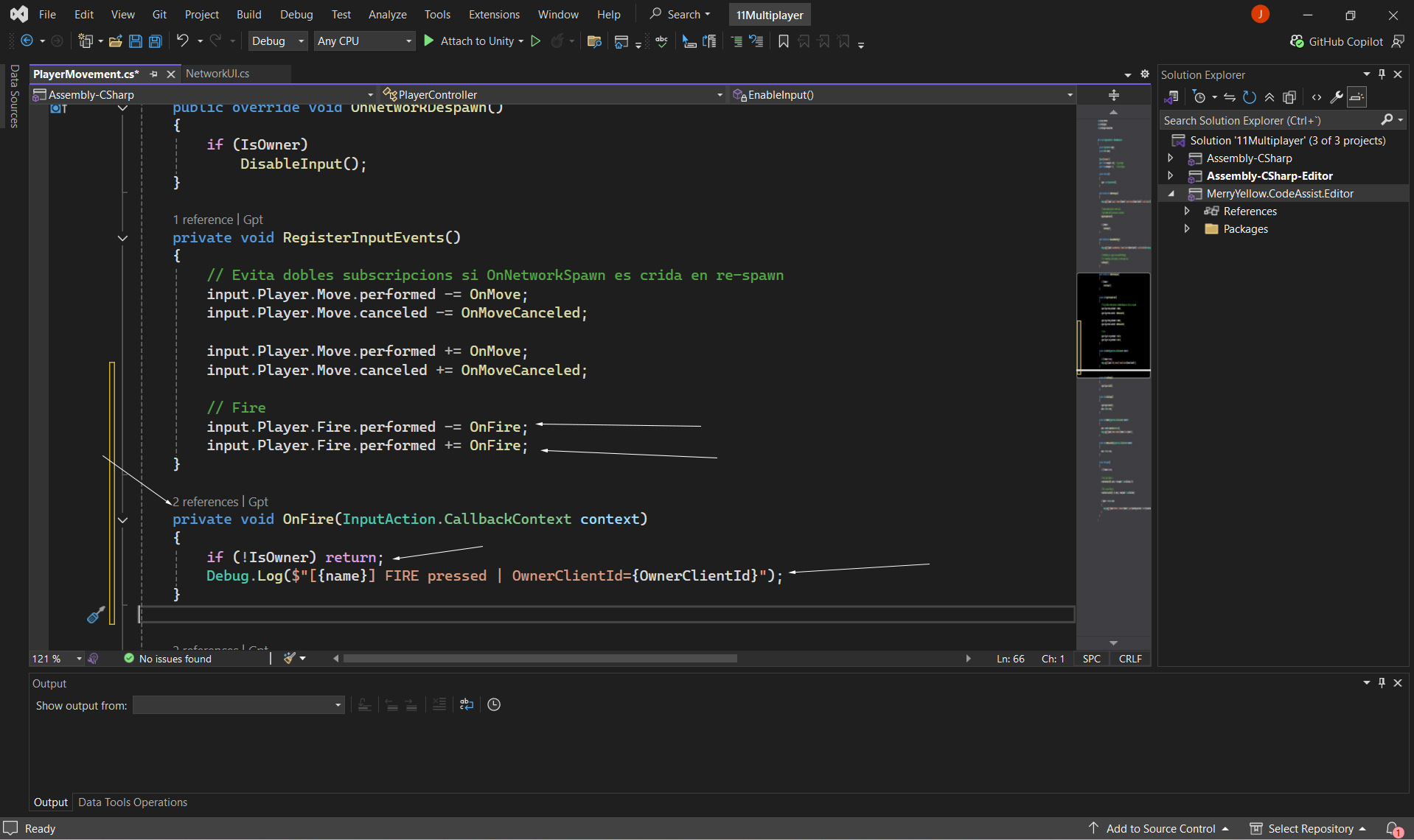
Task: Refresh Solution Explorer with the circular arrow
Action: [1249, 97]
